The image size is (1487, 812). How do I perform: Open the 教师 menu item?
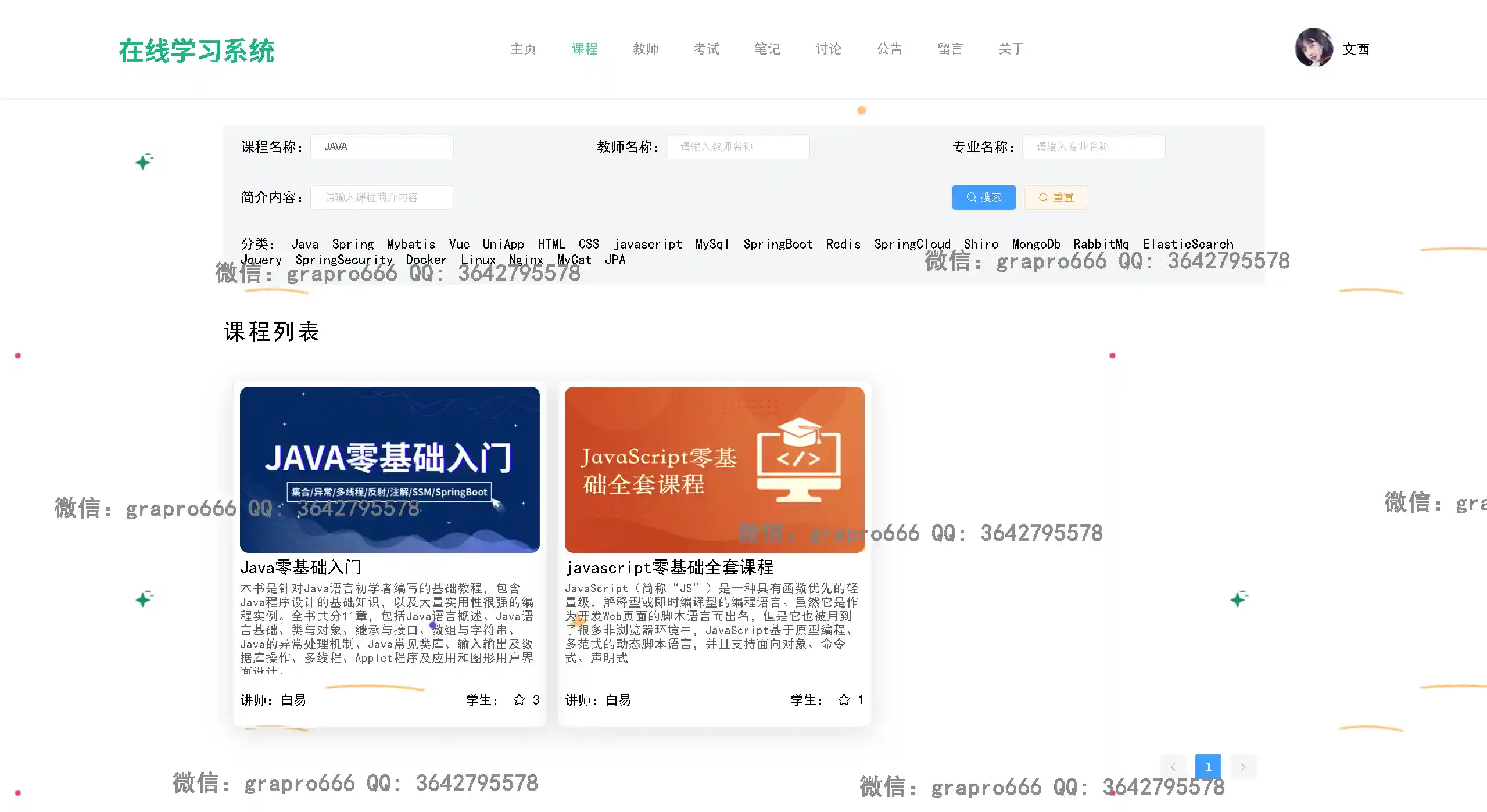click(645, 49)
